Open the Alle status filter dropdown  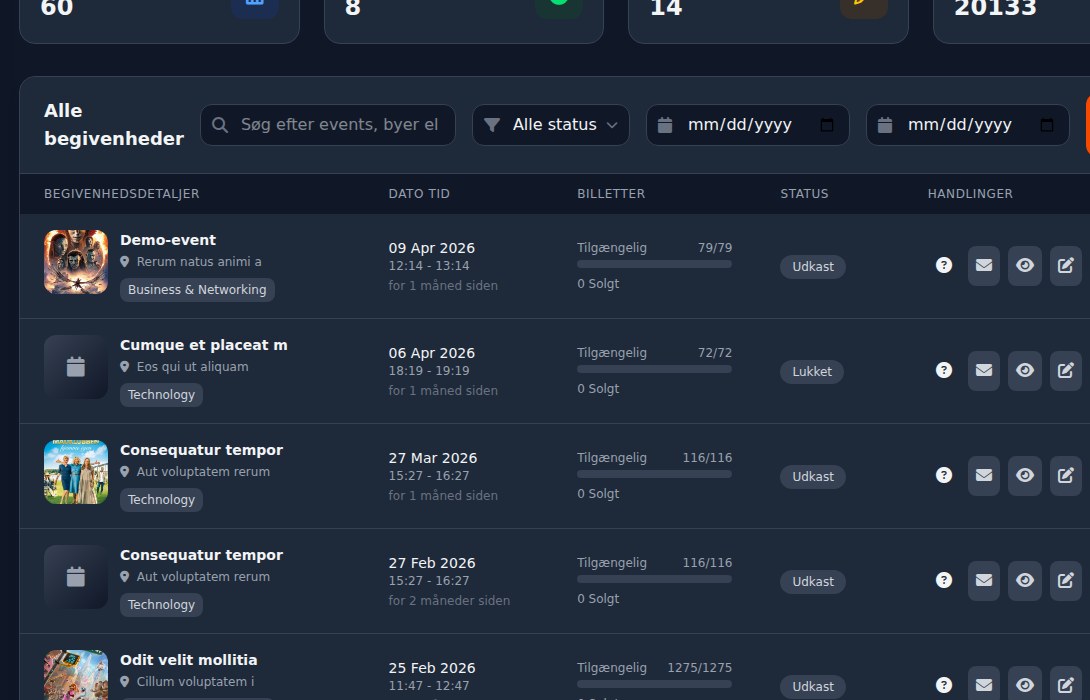551,125
